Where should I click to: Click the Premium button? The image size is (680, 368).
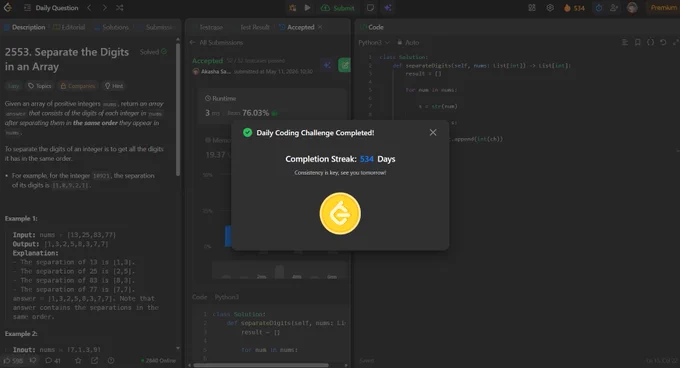663,8
